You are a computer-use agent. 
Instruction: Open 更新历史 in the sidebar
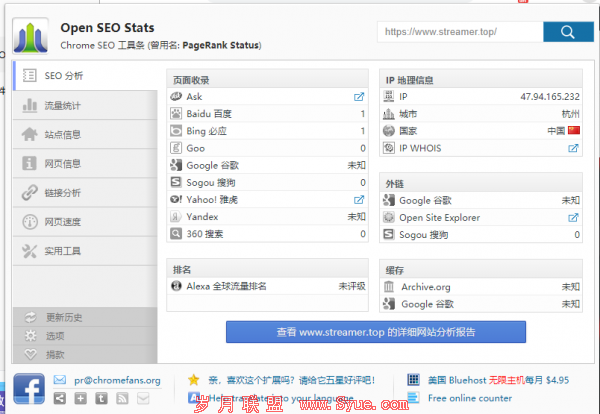[x=85, y=317]
